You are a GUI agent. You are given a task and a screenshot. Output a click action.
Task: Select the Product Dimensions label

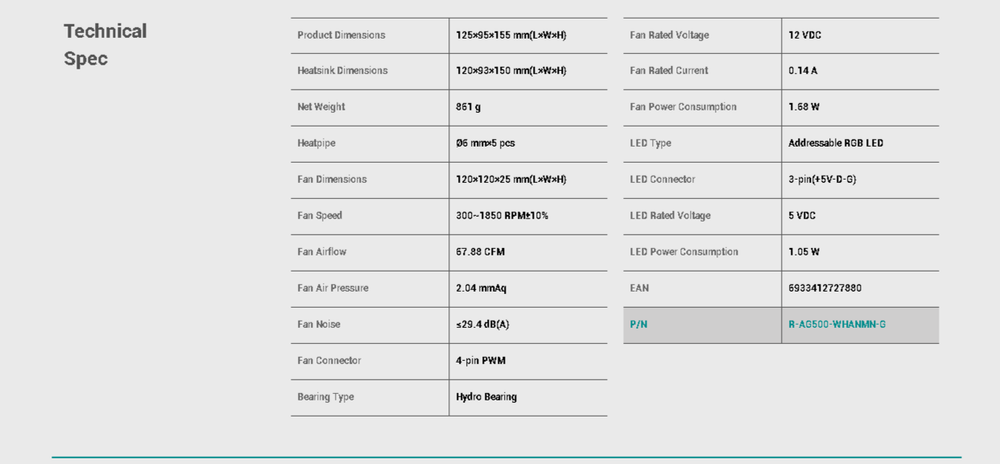coord(341,35)
